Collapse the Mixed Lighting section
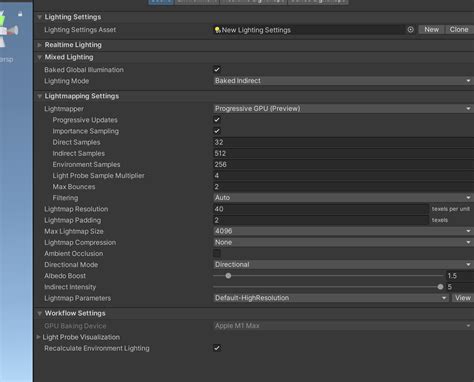Viewport: 474px width, 382px height. pos(40,57)
